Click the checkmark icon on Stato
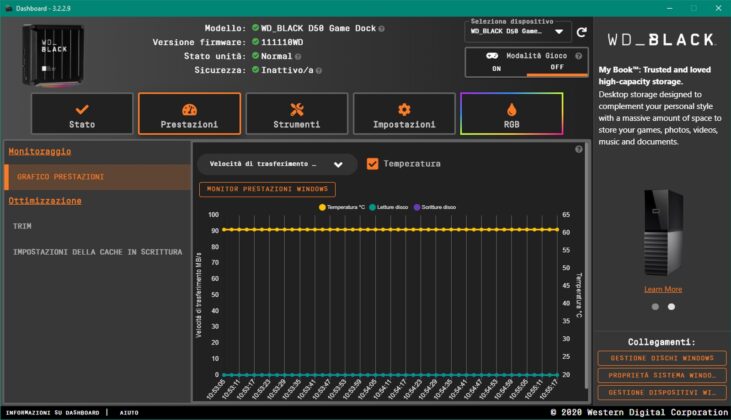The image size is (731, 420). click(x=82, y=110)
